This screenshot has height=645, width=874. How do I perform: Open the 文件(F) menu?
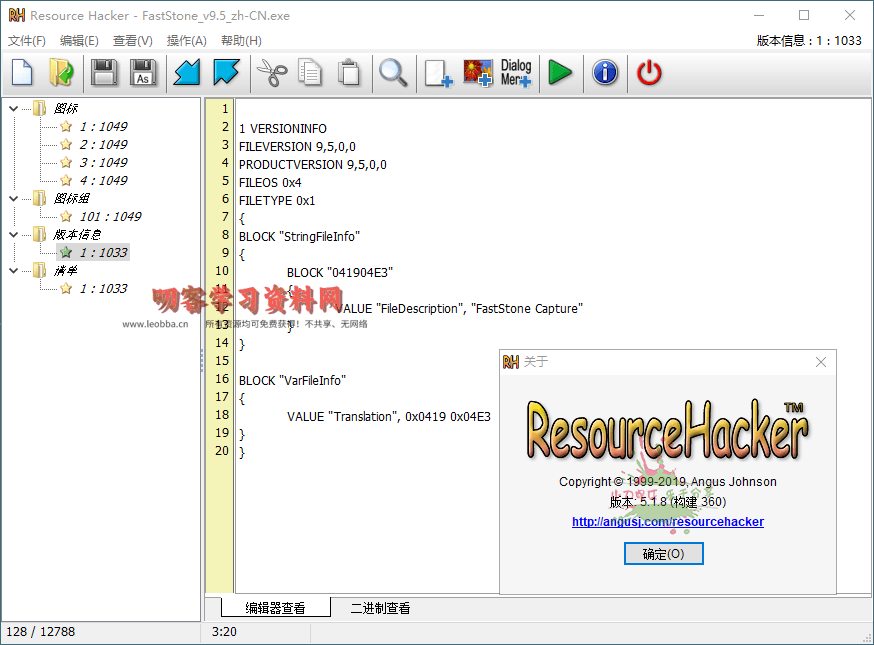tap(27, 41)
